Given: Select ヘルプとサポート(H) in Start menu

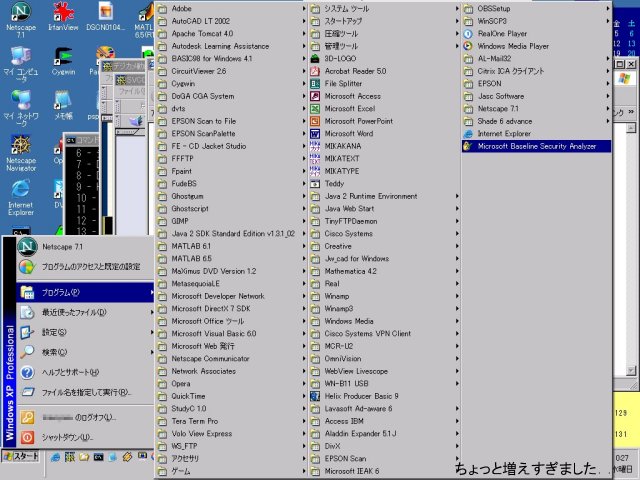Looking at the screenshot, I should 85,372.
